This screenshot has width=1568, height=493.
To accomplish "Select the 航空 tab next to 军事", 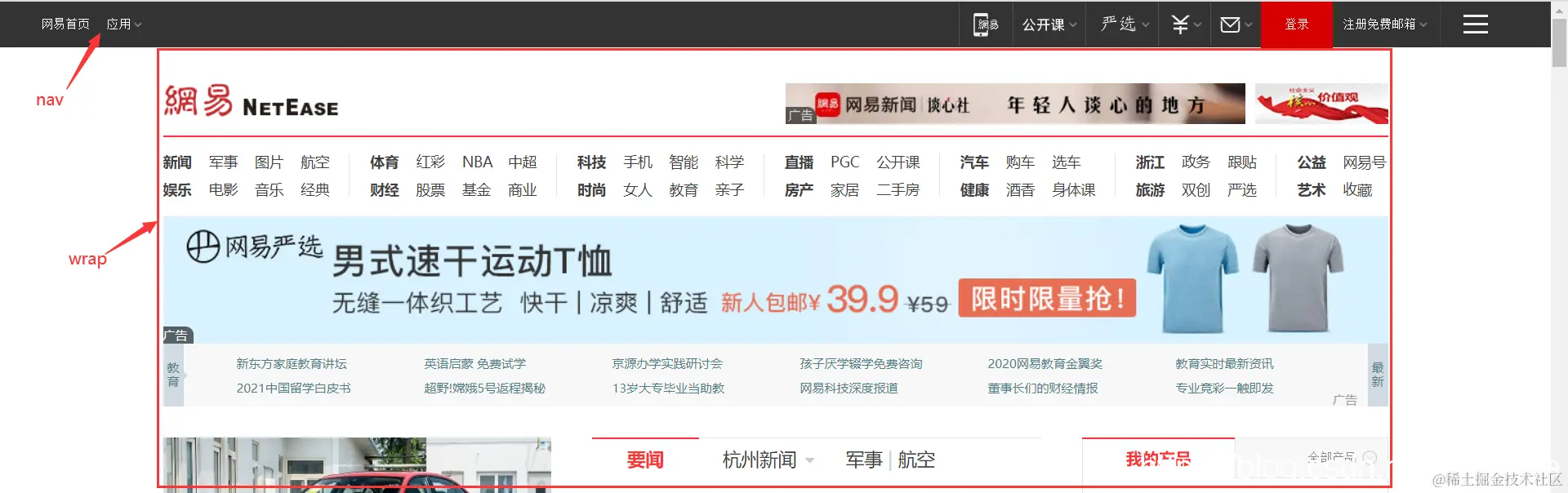I will pos(916,460).
